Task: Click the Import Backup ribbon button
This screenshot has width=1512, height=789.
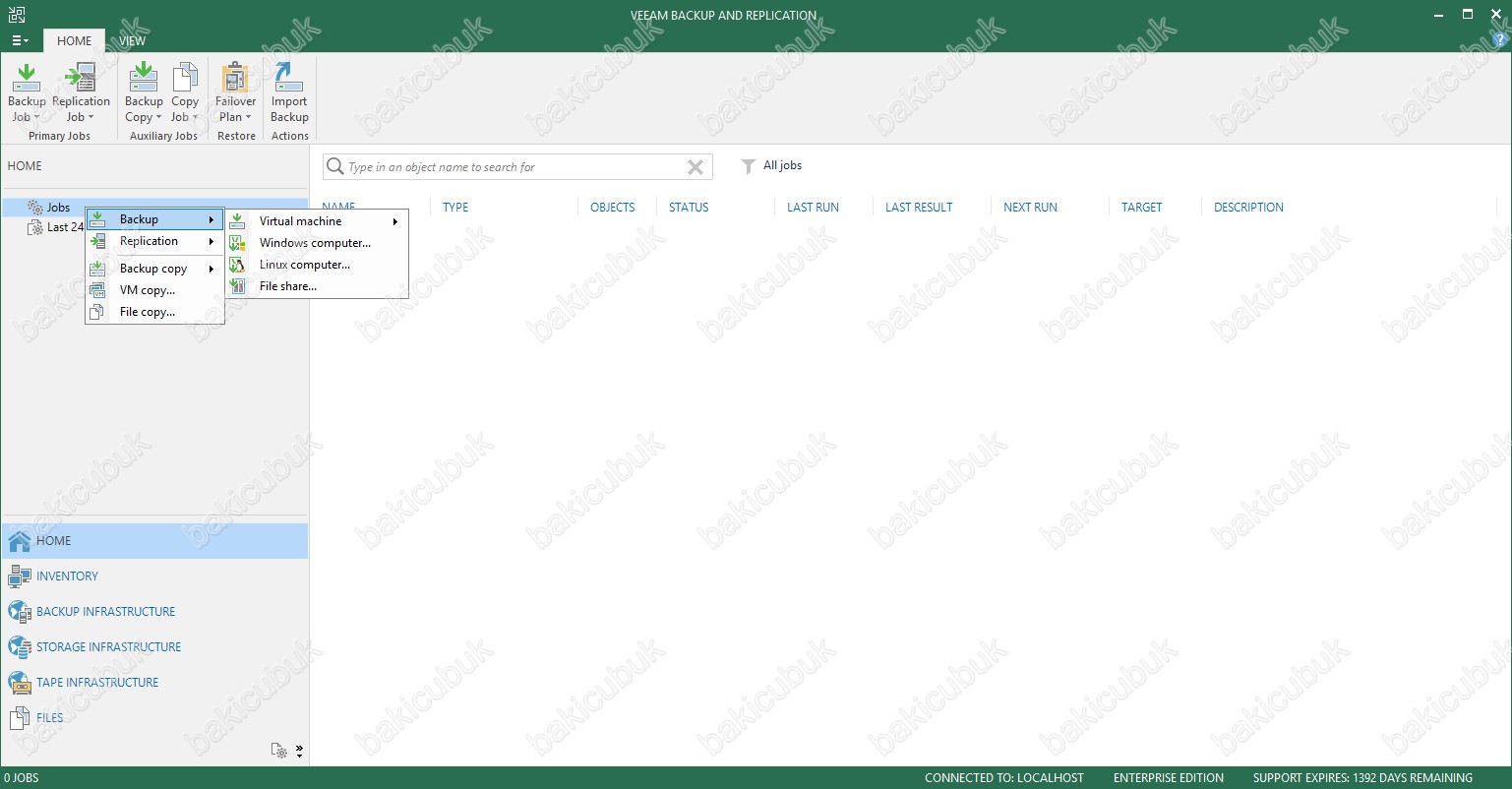Action: (x=289, y=92)
